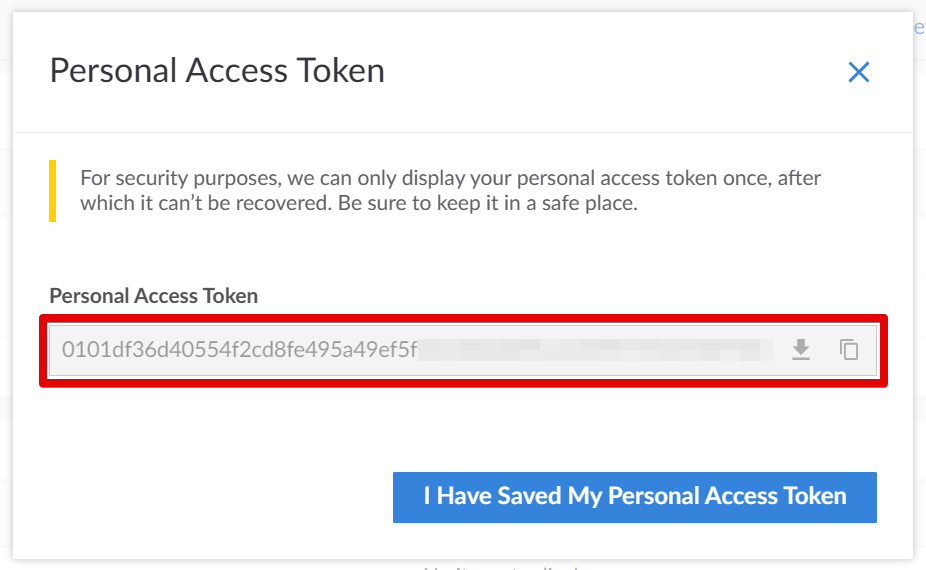Close the Personal Access Token dialog
Viewport: 926px width, 570px height.
[858, 72]
